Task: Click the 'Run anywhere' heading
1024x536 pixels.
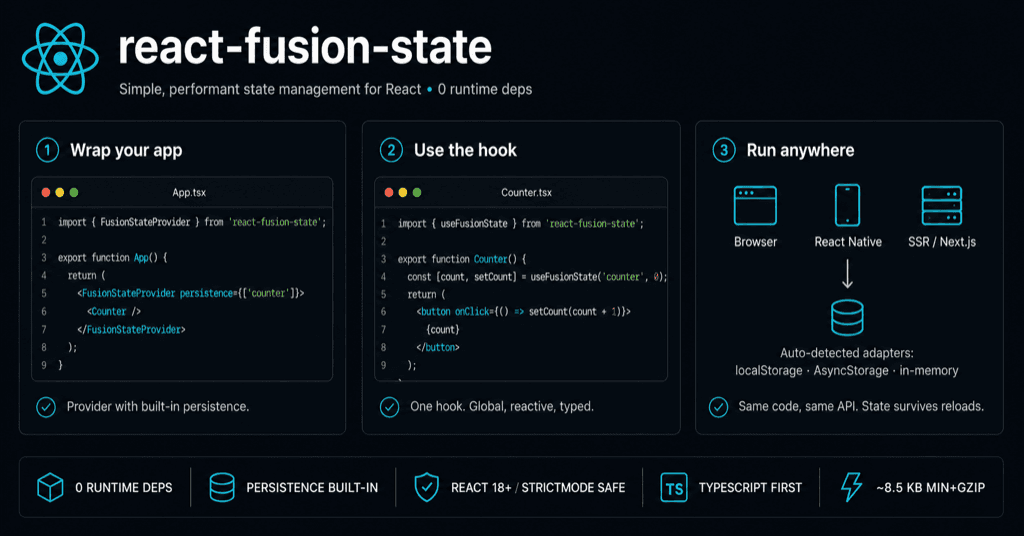Action: (800, 150)
